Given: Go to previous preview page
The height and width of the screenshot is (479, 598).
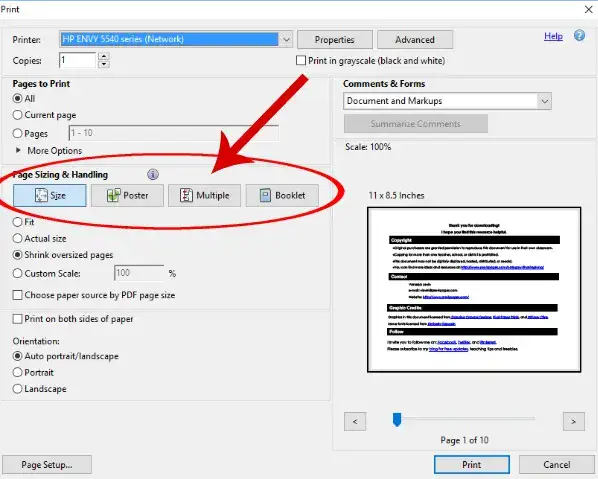Looking at the screenshot, I should [x=355, y=421].
